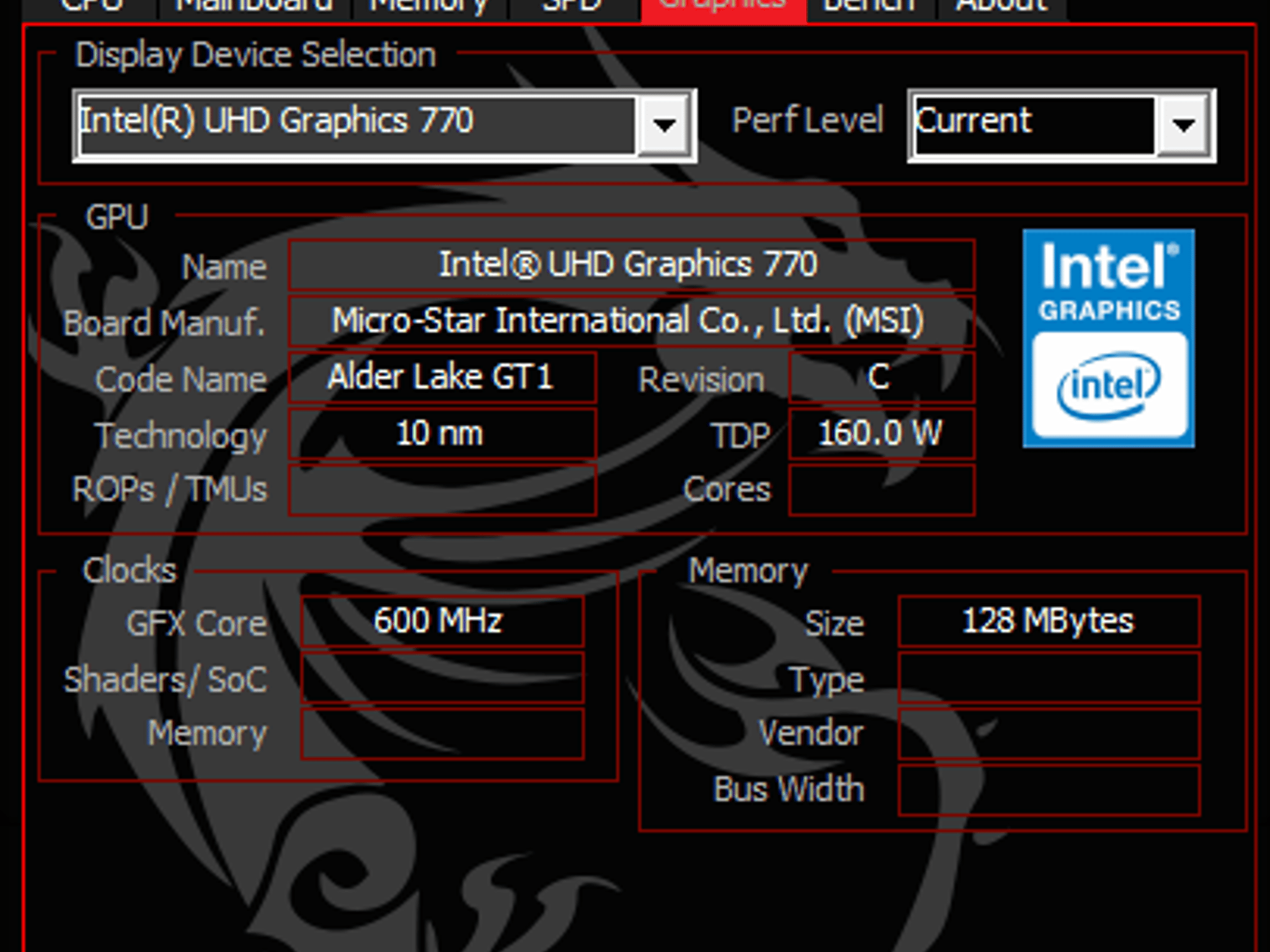
Task: Click the Technology value 10 nm
Action: [x=442, y=433]
